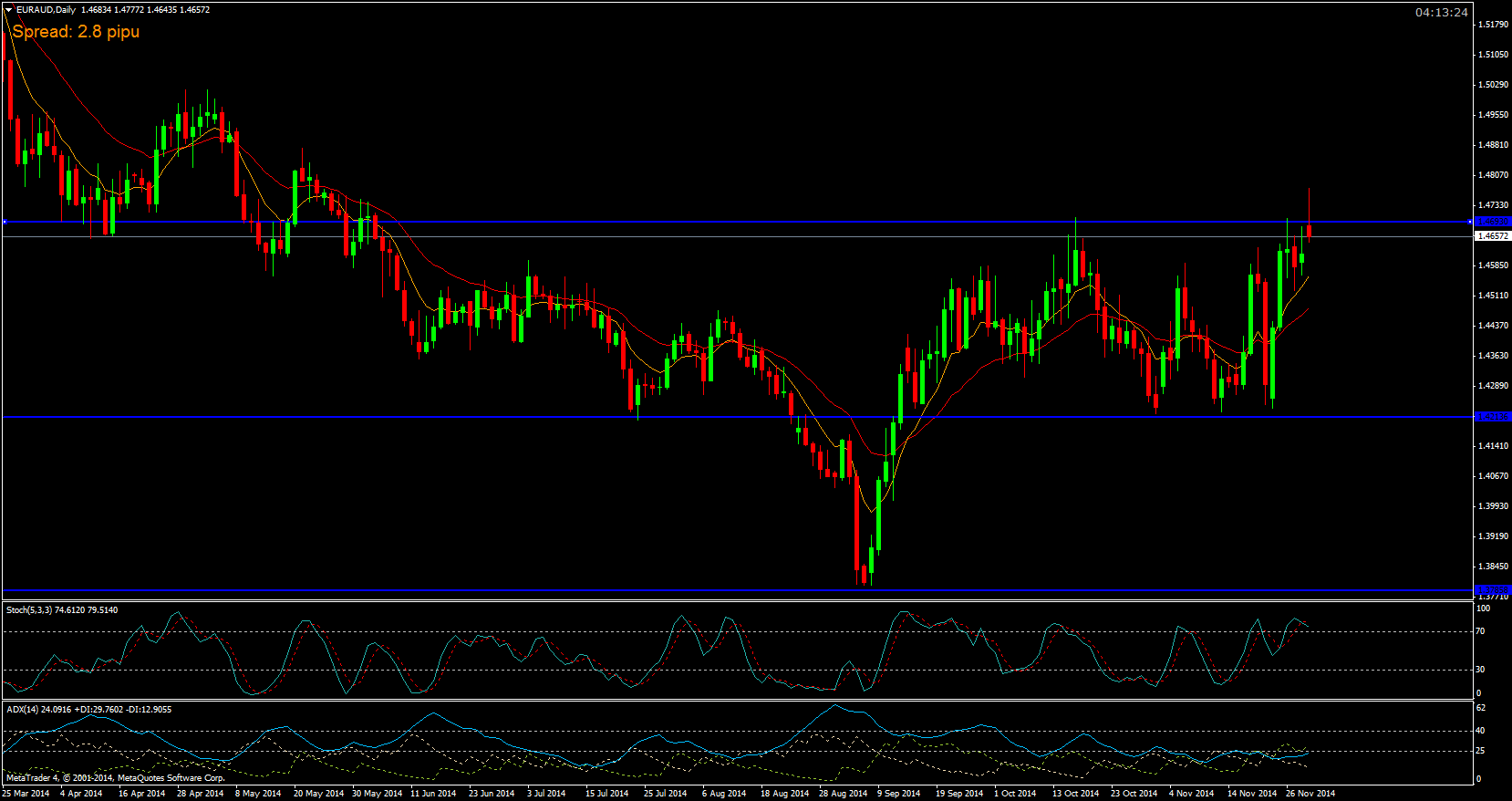Click the 1.41410 price on the scale
This screenshot has width=1512, height=801.
pyautogui.click(x=1493, y=446)
